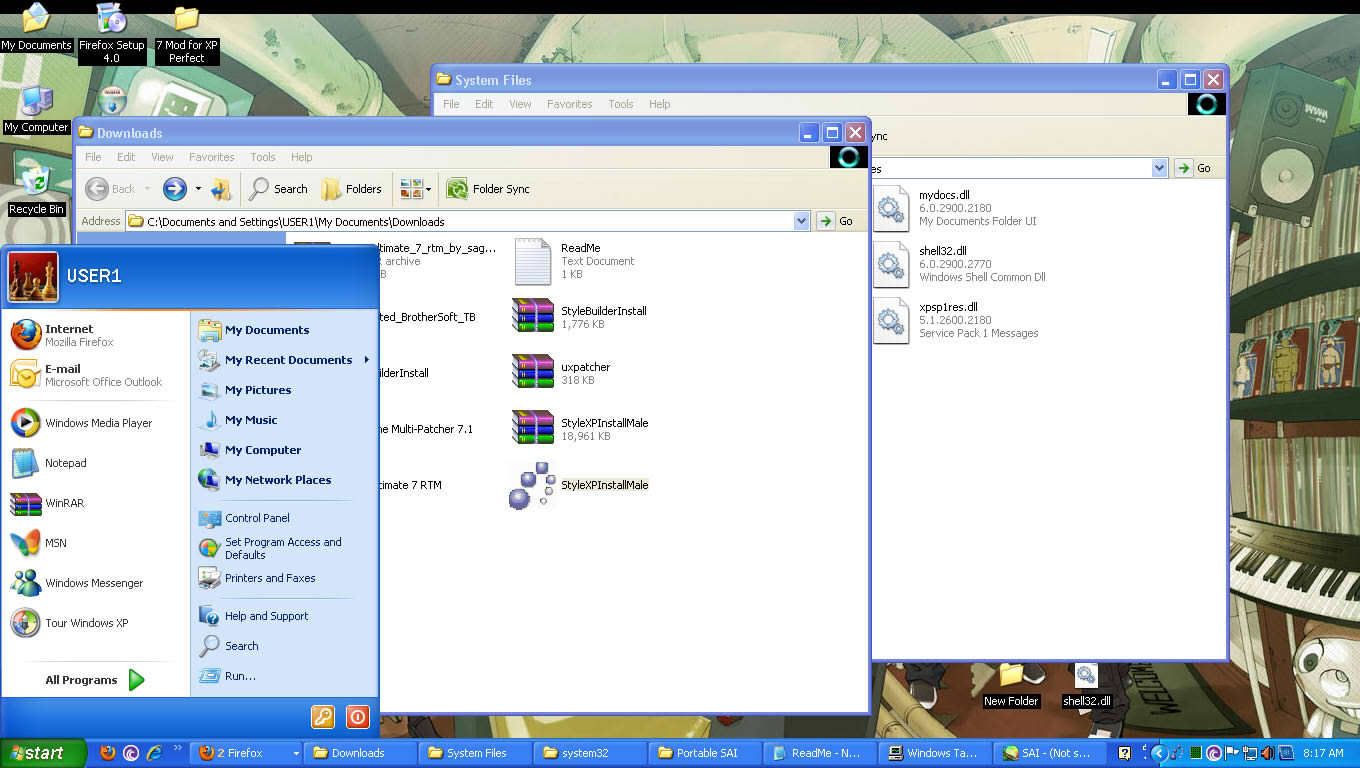Select StyleBuilderInstall 1,776 KB archive
This screenshot has height=768, width=1360.
pos(579,317)
